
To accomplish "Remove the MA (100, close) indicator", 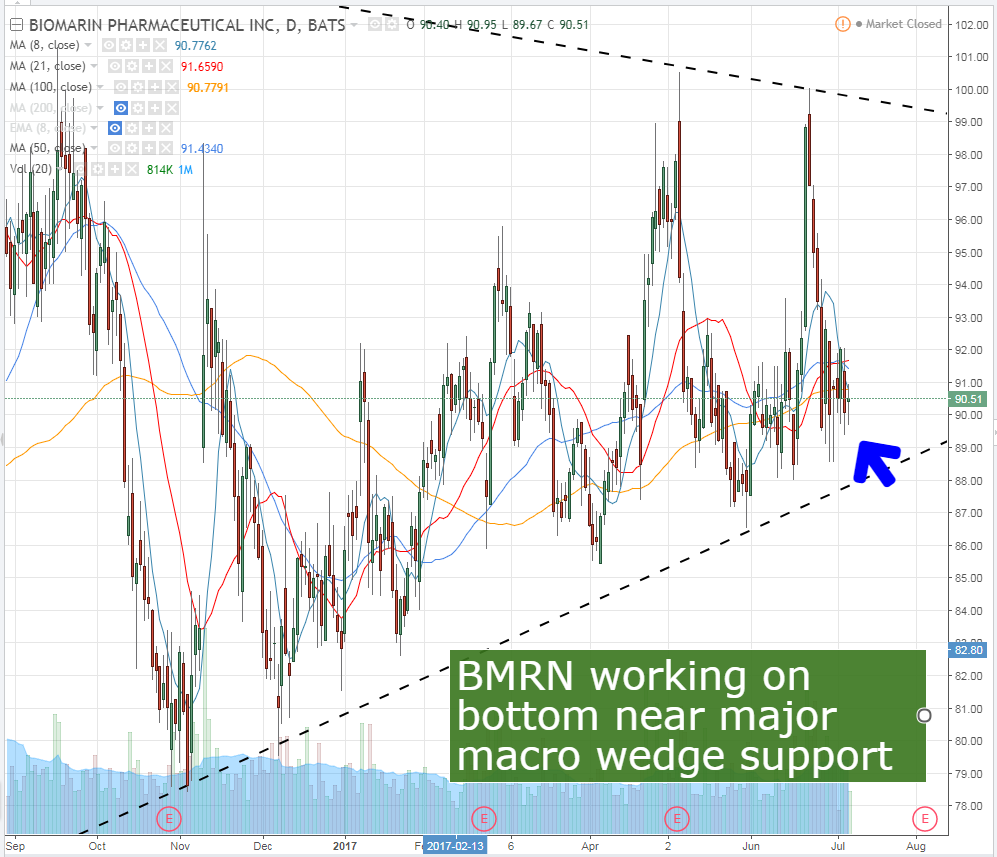I will point(172,87).
